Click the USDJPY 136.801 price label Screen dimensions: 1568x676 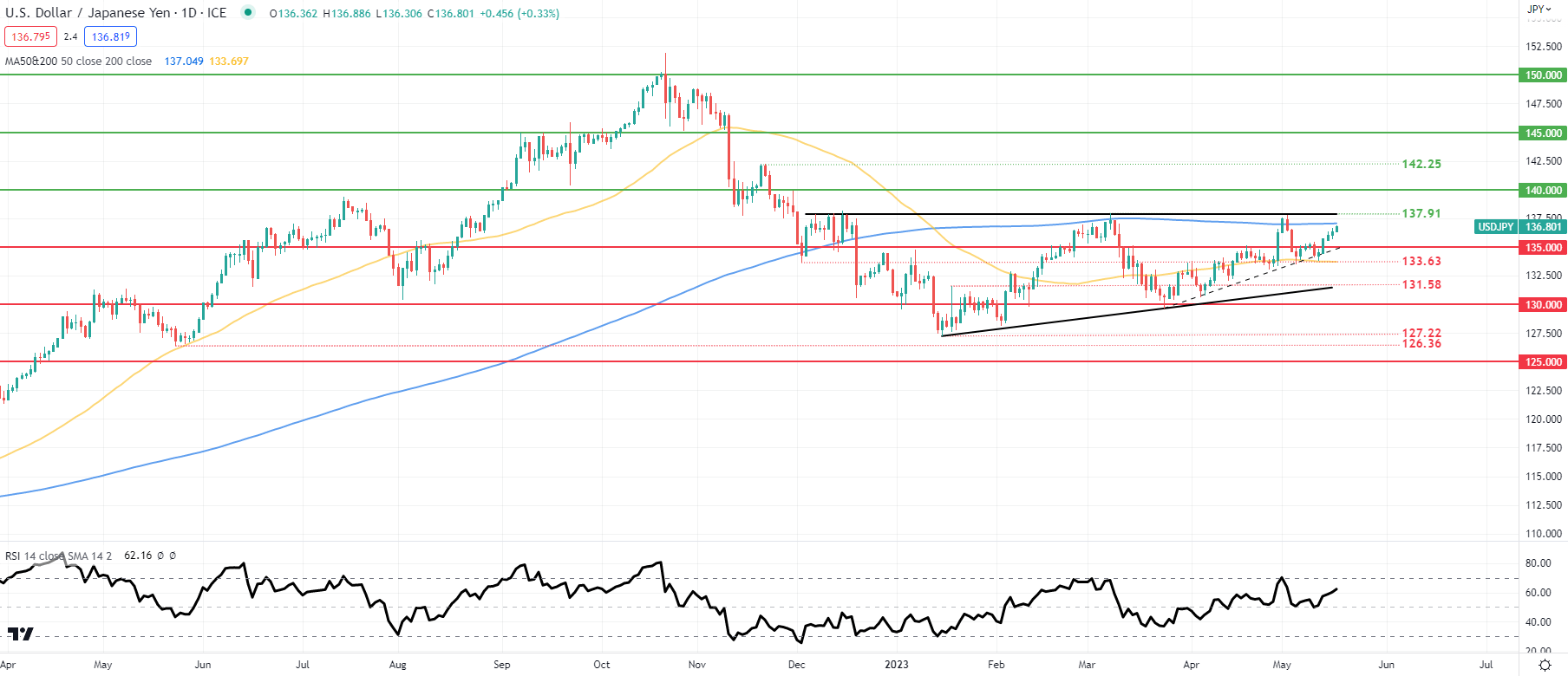point(1519,227)
